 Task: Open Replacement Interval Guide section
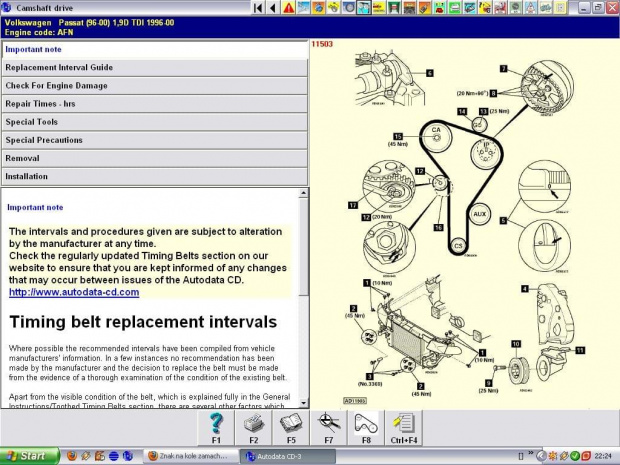(155, 68)
